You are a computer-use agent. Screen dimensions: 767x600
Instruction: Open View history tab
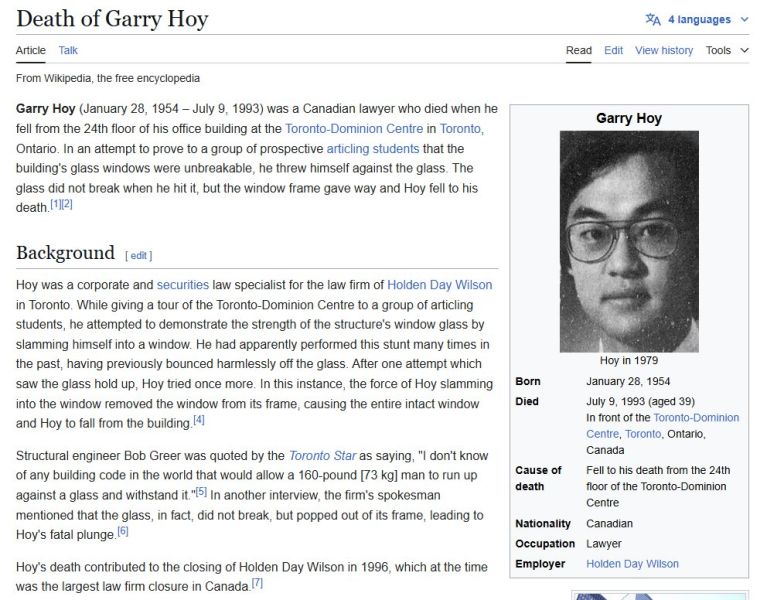coord(663,50)
